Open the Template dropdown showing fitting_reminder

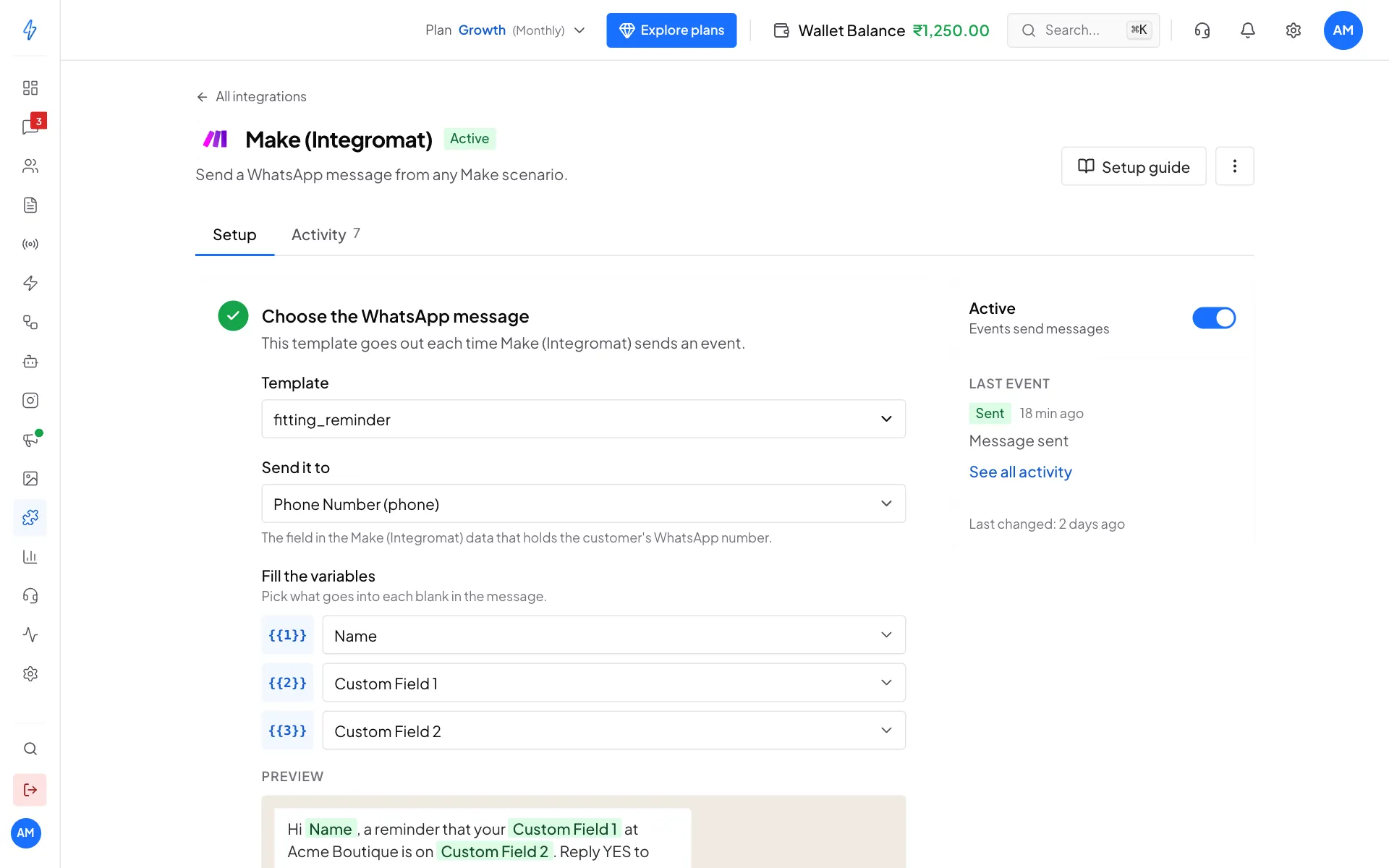click(583, 420)
